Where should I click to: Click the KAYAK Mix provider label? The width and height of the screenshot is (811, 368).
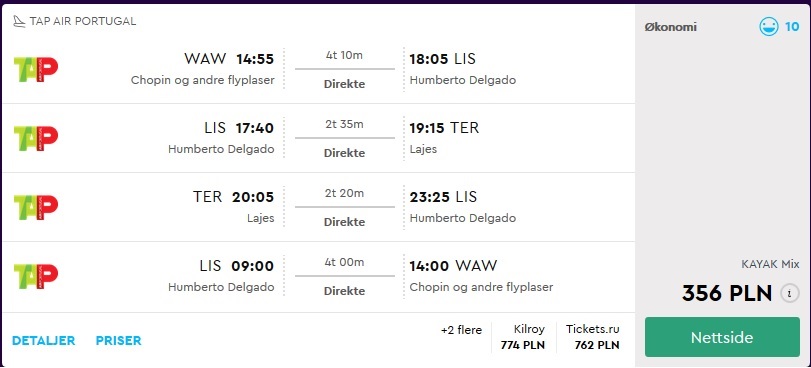770,264
